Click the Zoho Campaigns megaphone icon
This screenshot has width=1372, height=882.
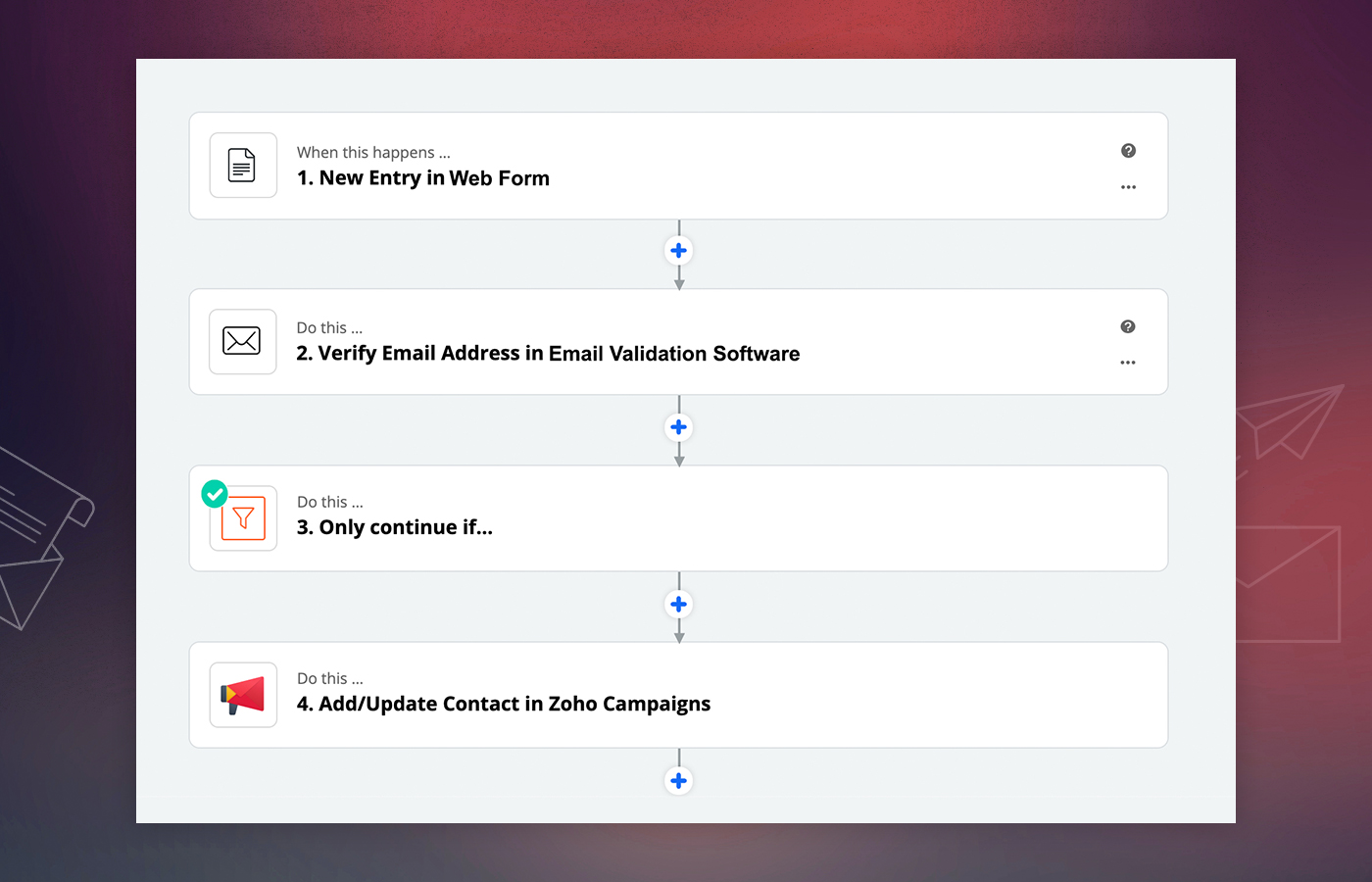(243, 695)
